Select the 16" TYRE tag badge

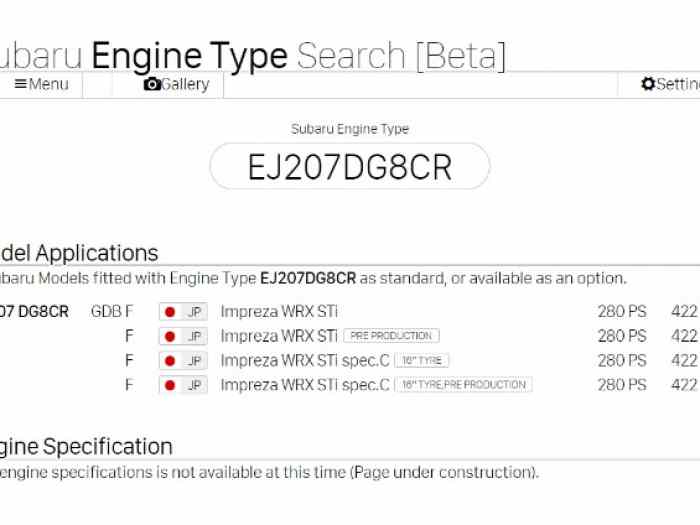tap(422, 360)
